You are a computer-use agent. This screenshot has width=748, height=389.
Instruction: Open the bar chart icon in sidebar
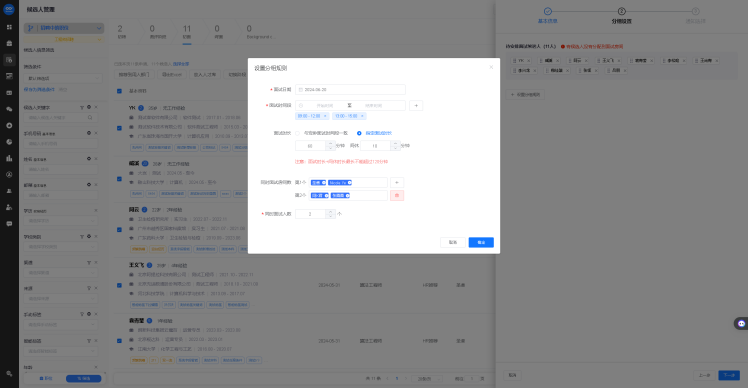[9, 158]
